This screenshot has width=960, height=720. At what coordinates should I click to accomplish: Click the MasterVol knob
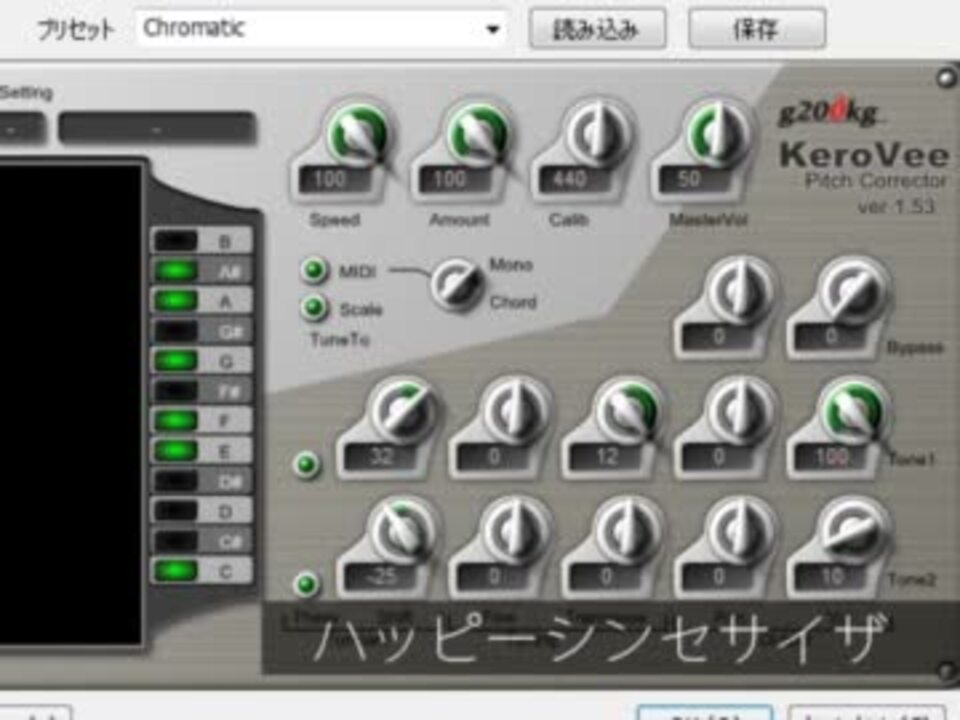pos(717,135)
